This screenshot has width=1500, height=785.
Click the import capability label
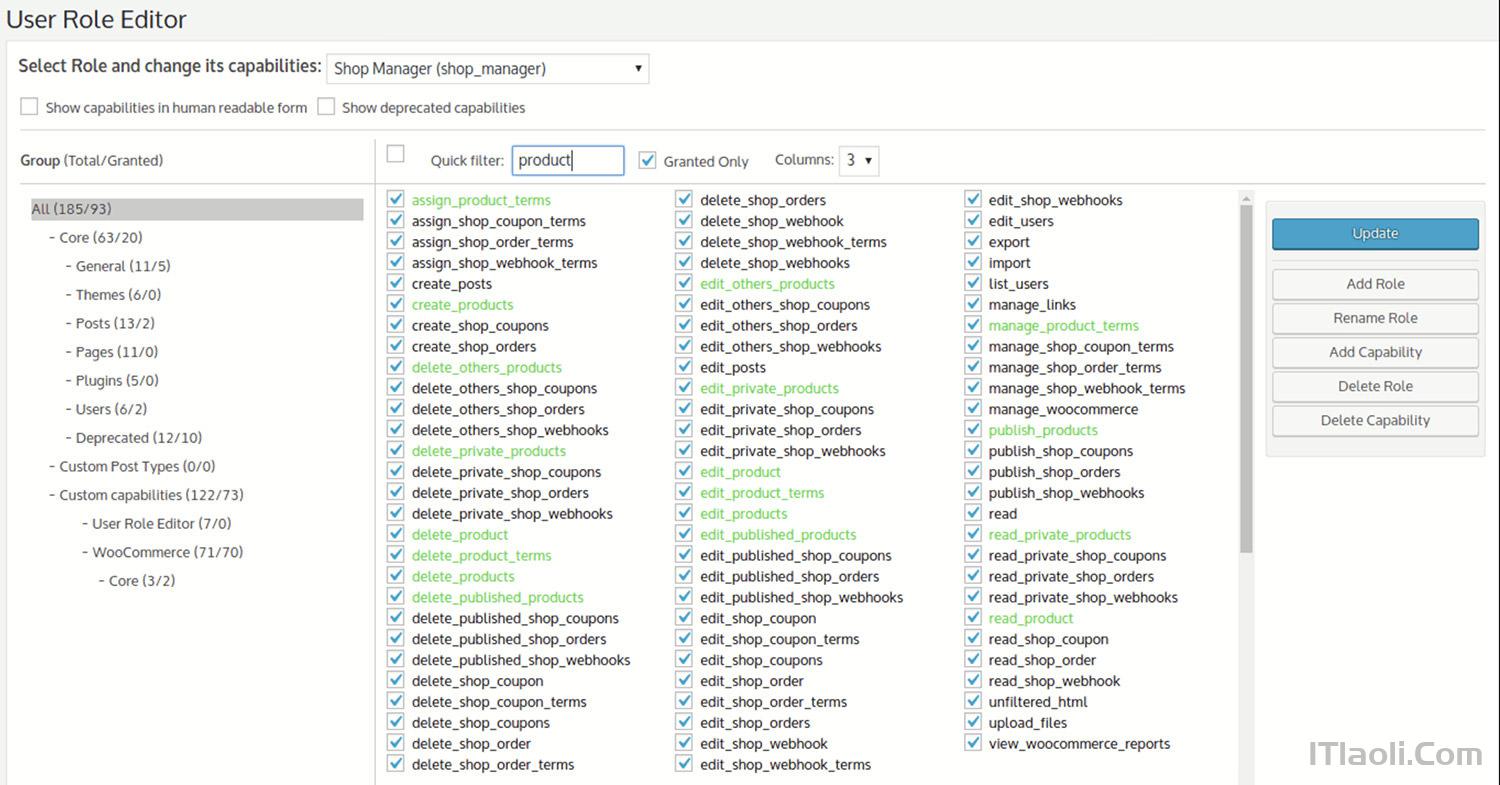pyautogui.click(x=1009, y=263)
